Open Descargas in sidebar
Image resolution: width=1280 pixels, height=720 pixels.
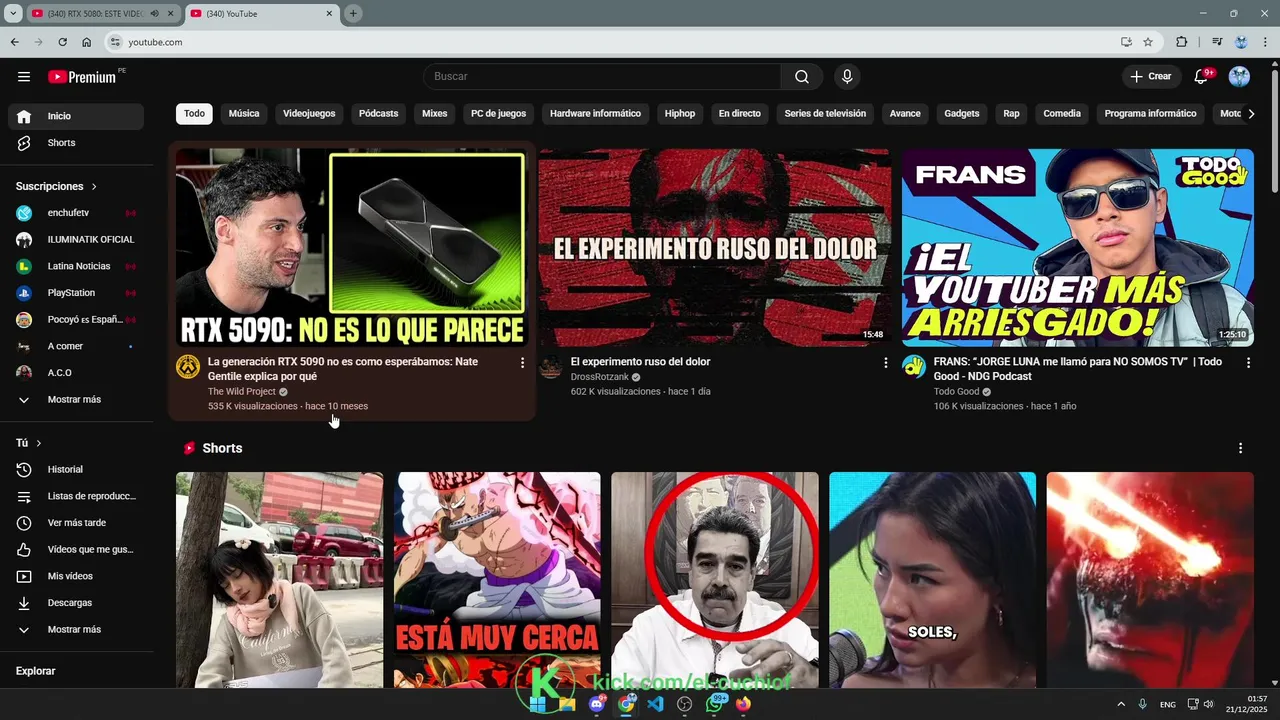76,603
